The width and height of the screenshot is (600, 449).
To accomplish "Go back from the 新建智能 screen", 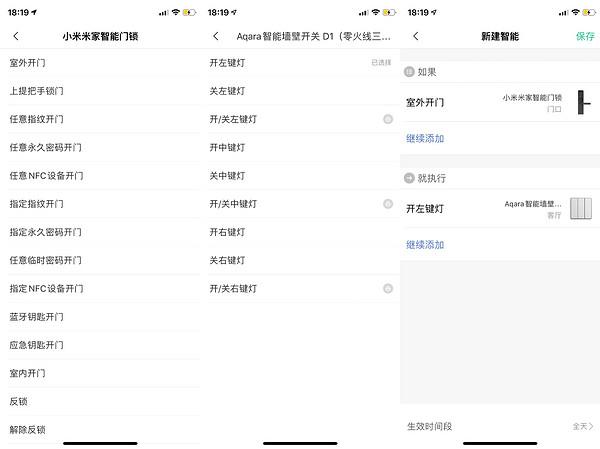I will point(416,36).
